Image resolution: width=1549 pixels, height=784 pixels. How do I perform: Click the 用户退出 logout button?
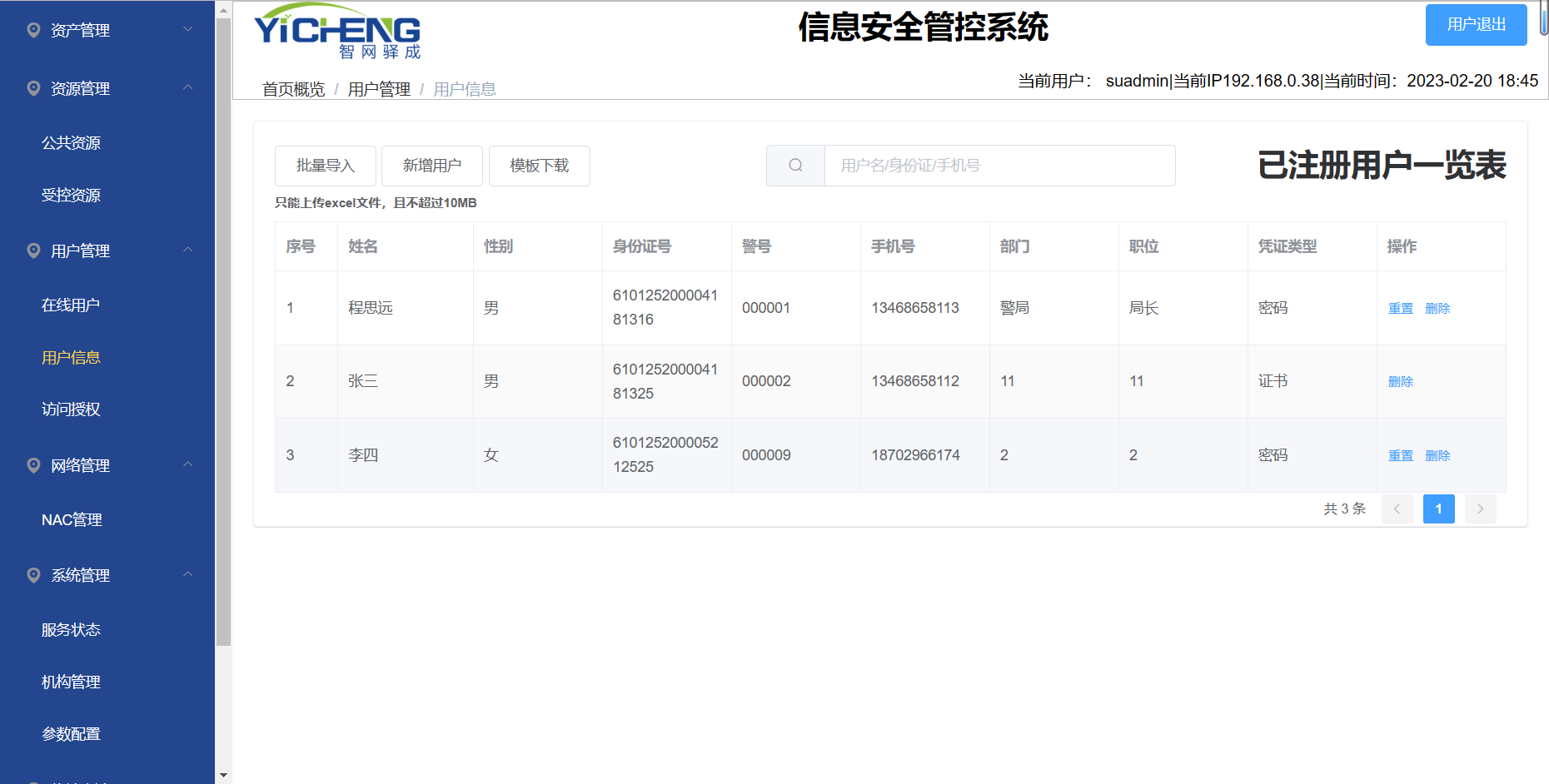1476,25
